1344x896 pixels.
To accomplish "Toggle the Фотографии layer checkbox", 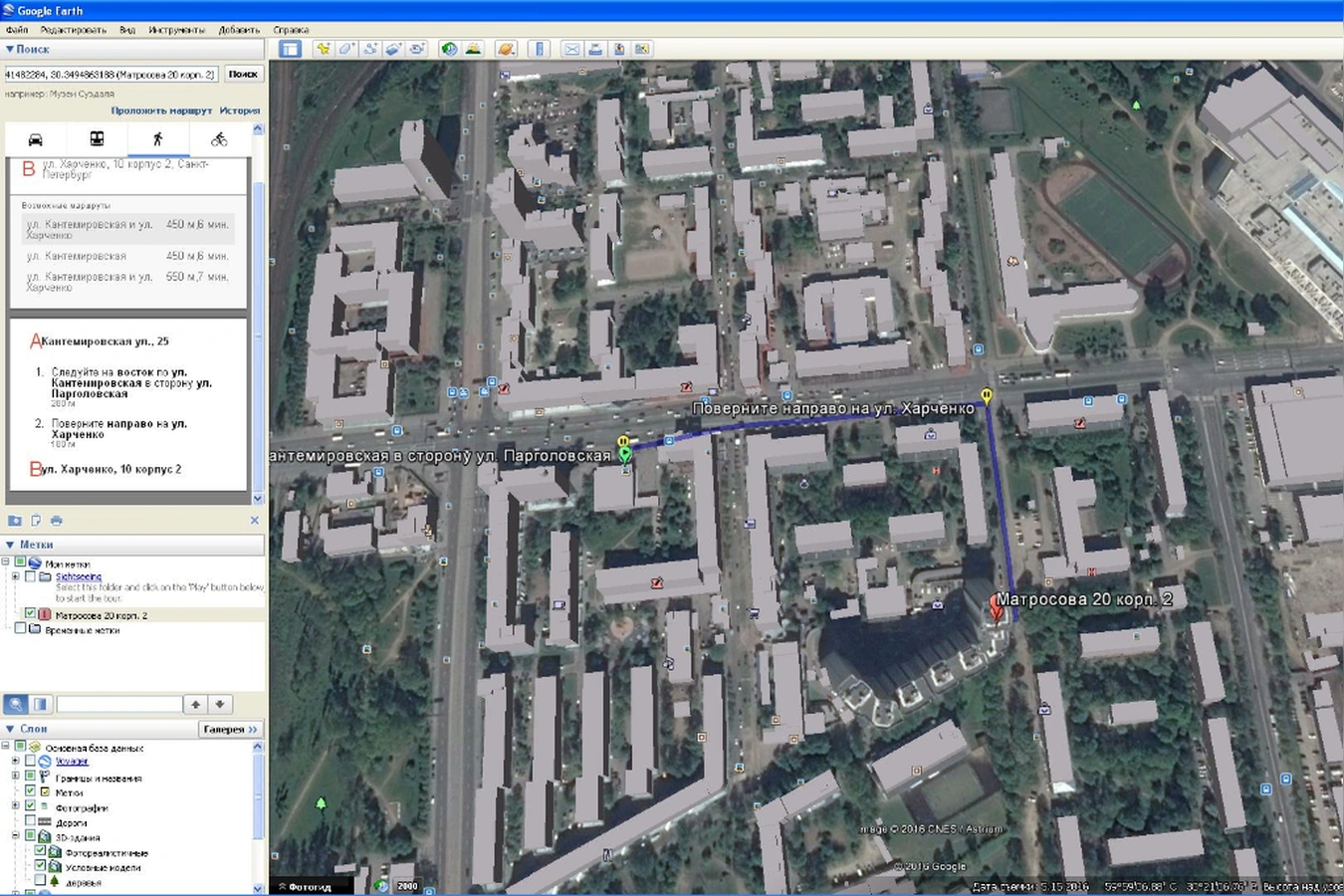I will (x=30, y=807).
